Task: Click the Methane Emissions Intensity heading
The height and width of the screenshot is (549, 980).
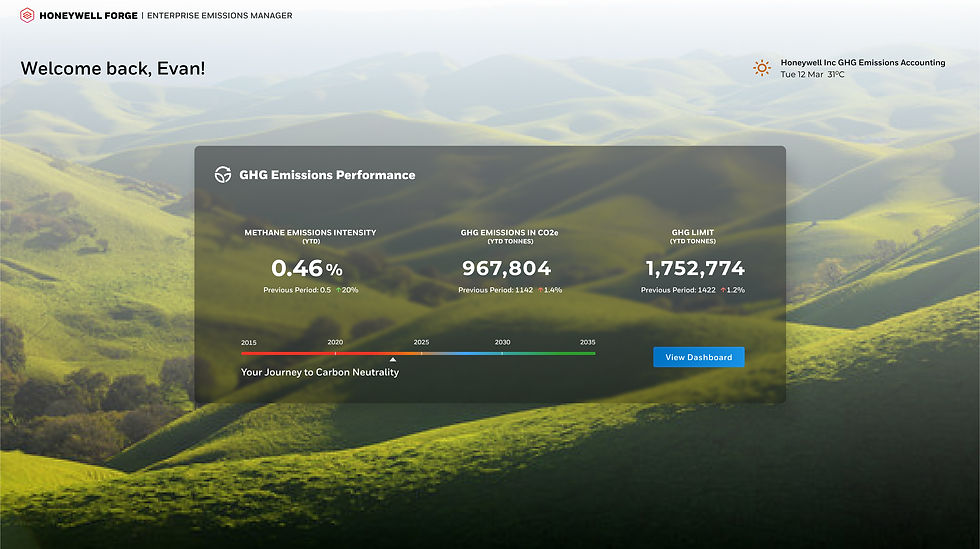Action: click(x=310, y=233)
